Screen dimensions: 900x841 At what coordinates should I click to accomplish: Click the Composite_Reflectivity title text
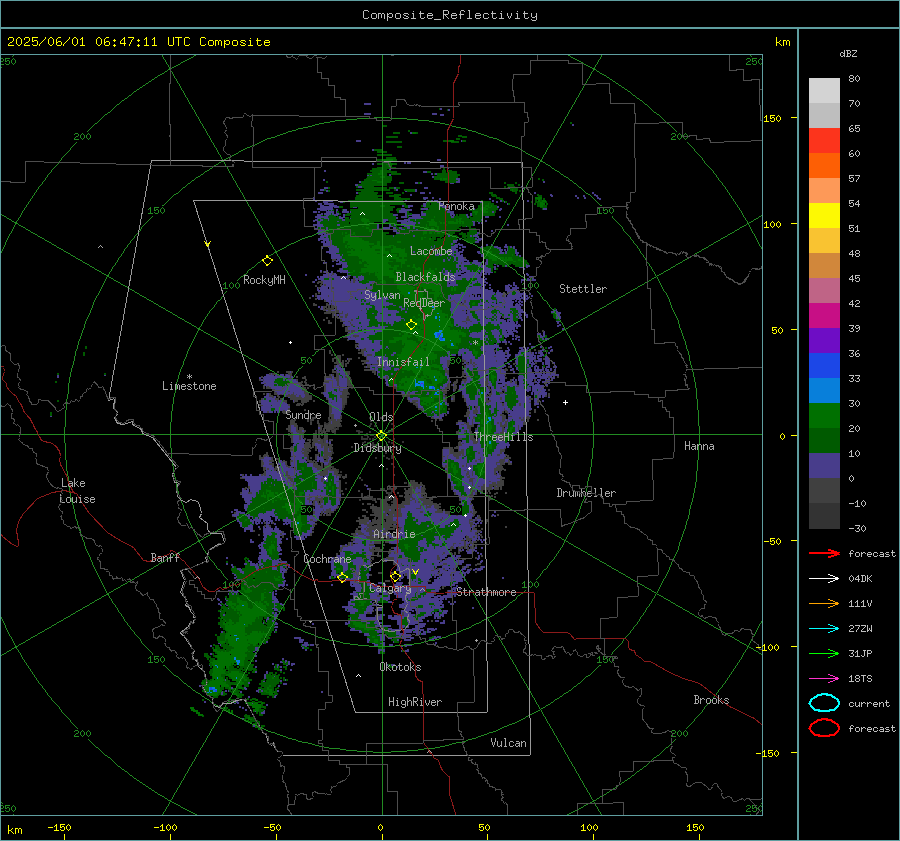tap(449, 15)
